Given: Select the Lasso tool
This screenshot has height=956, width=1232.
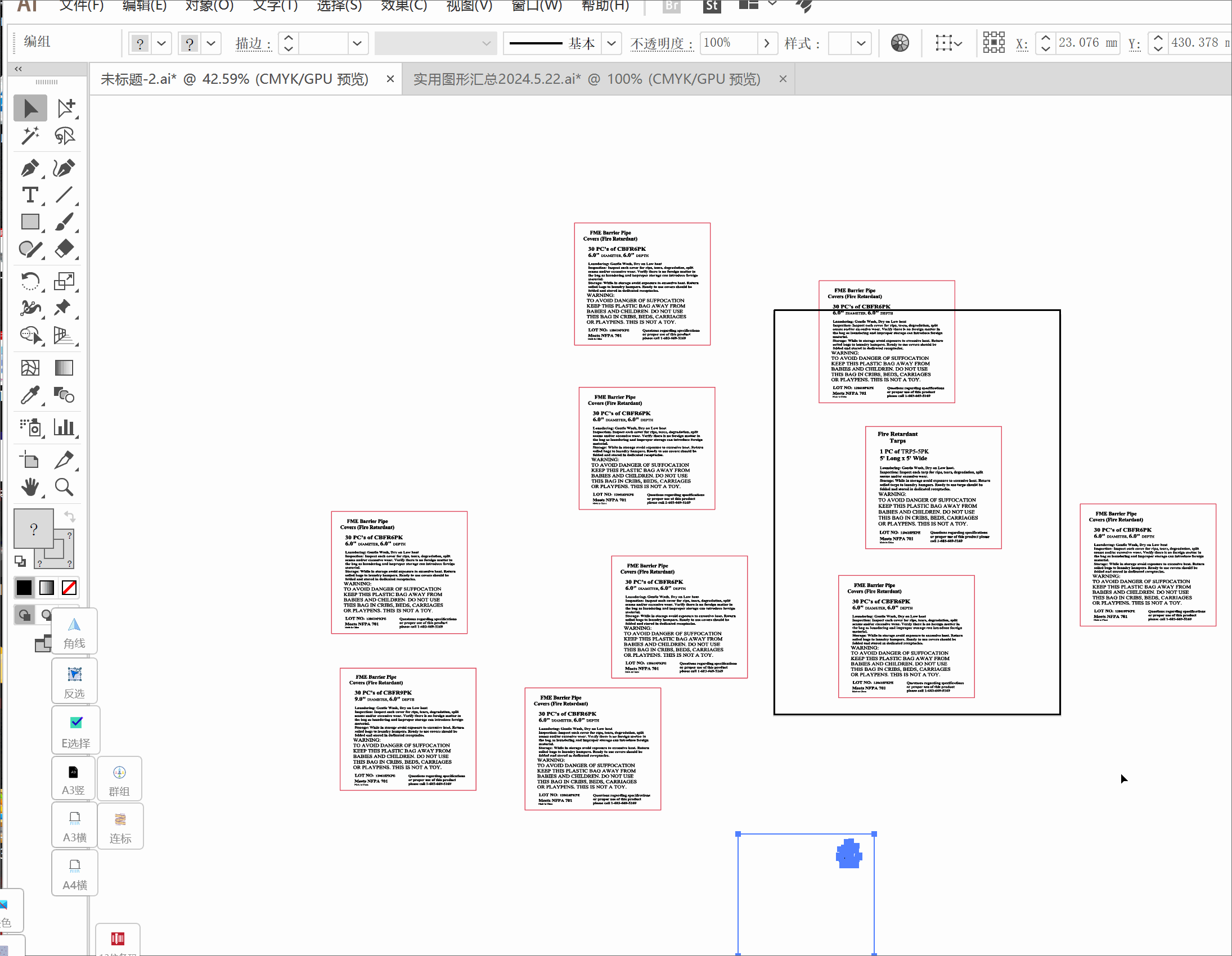Looking at the screenshot, I should pos(65,136).
